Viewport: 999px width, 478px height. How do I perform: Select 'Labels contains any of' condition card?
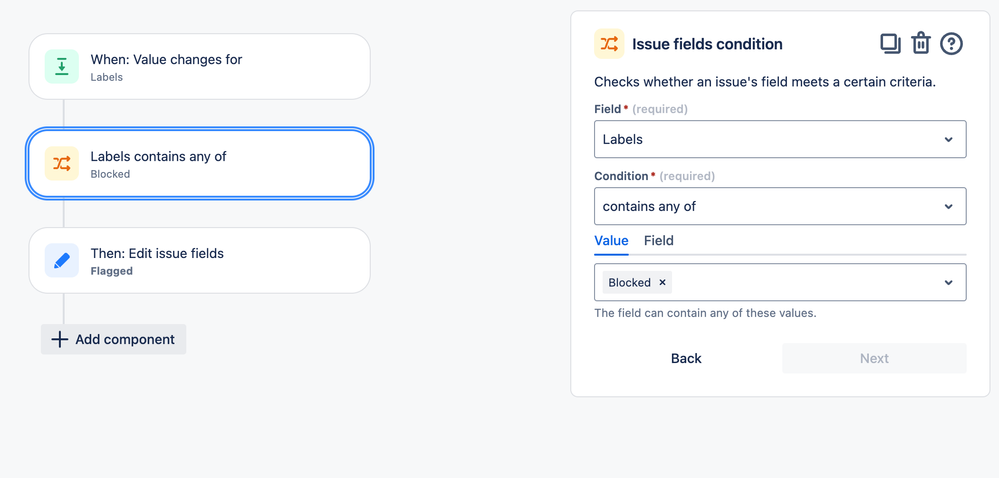pos(199,164)
